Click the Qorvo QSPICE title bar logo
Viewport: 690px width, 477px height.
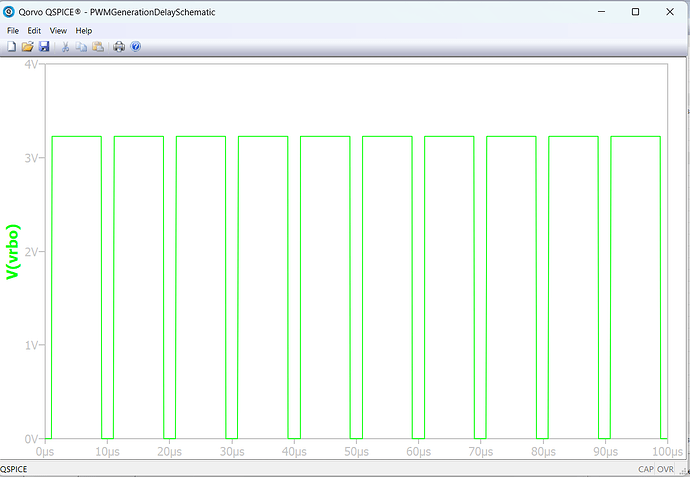(x=8, y=12)
